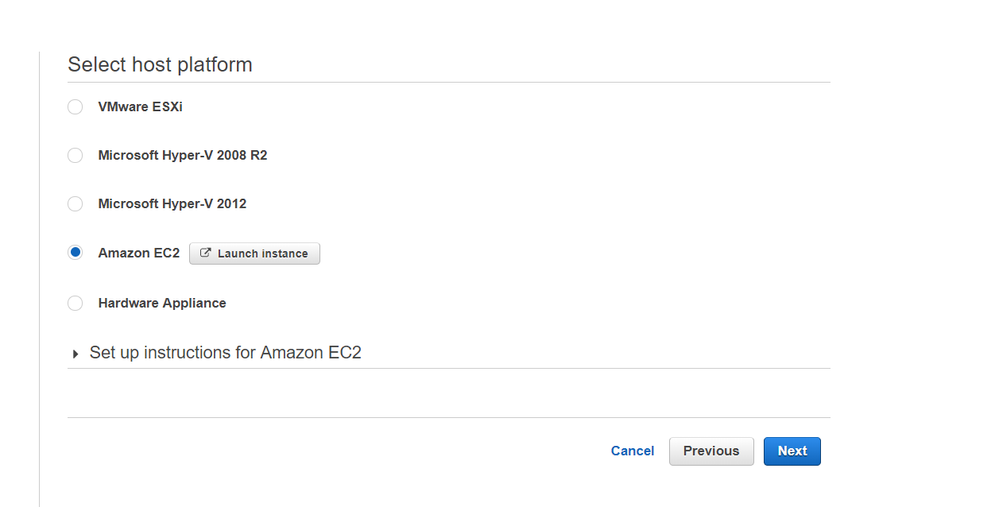Viewport: 999px width, 507px height.
Task: Click the external-link icon in Launch instance
Action: pyautogui.click(x=206, y=253)
